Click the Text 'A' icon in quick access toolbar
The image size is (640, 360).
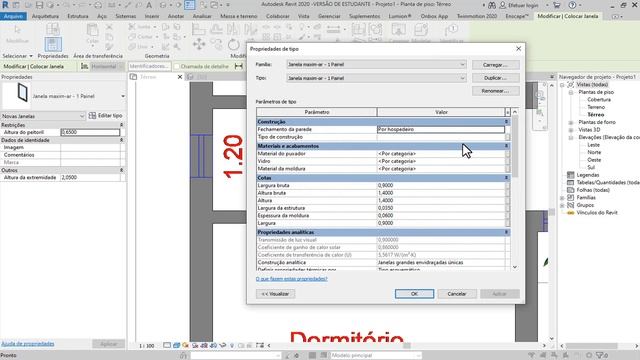(149, 5)
